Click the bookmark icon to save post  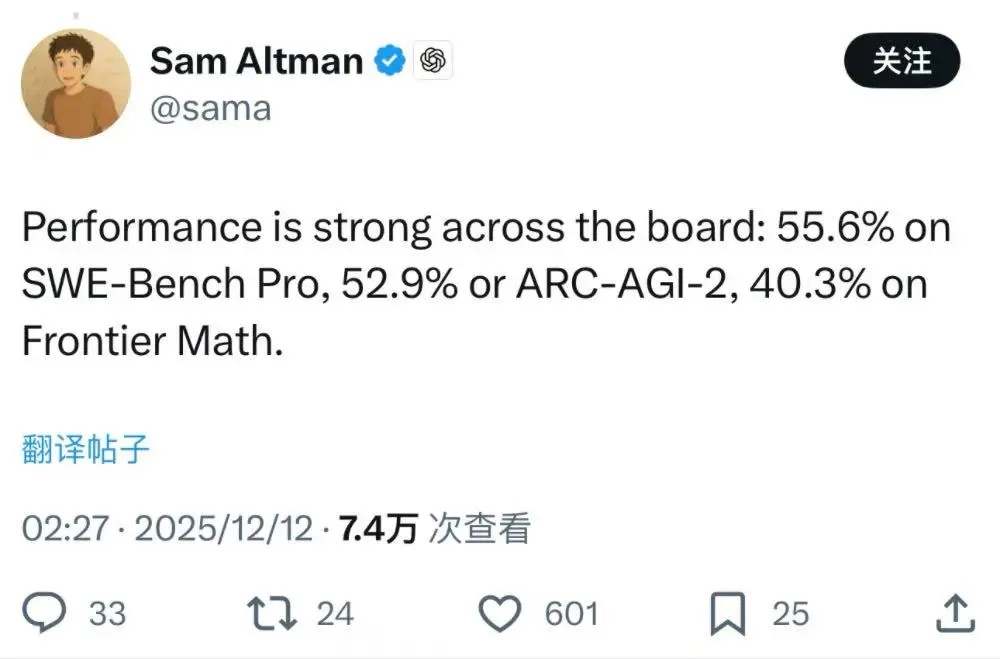coord(727,611)
